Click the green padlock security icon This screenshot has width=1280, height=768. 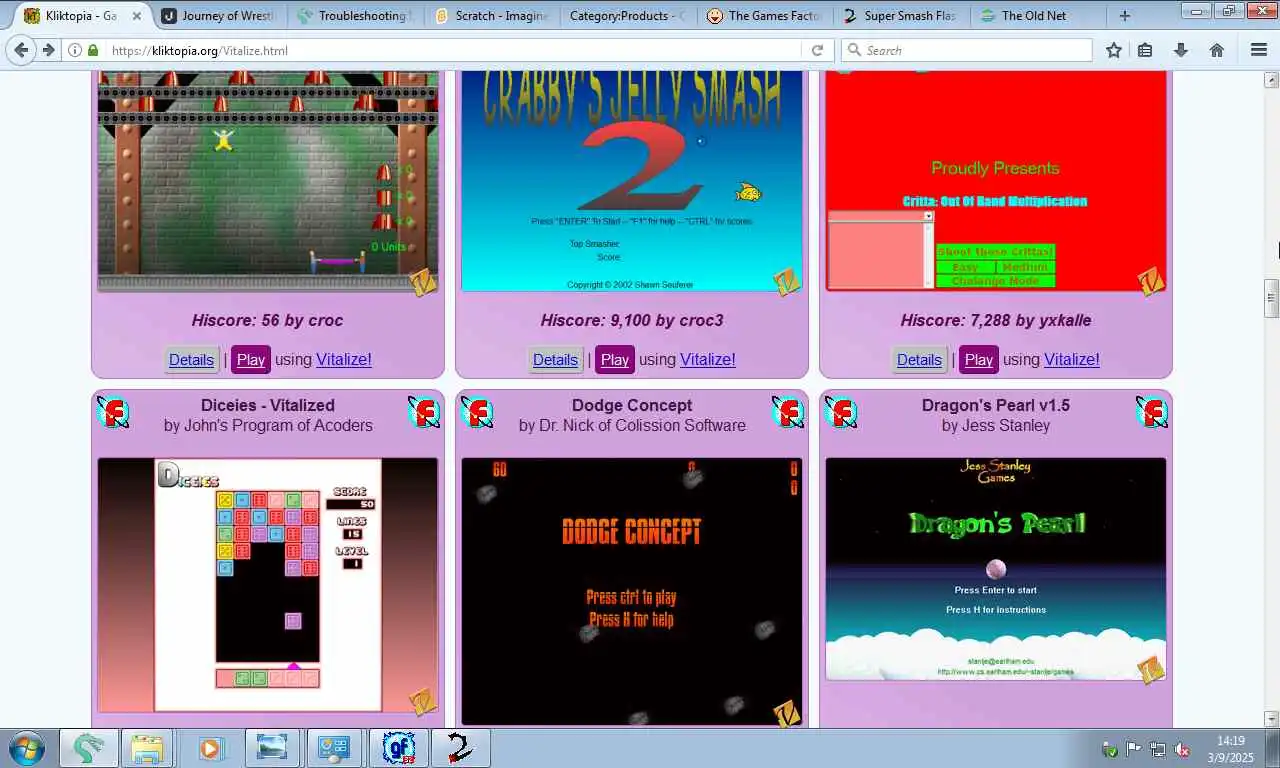[x=93, y=50]
